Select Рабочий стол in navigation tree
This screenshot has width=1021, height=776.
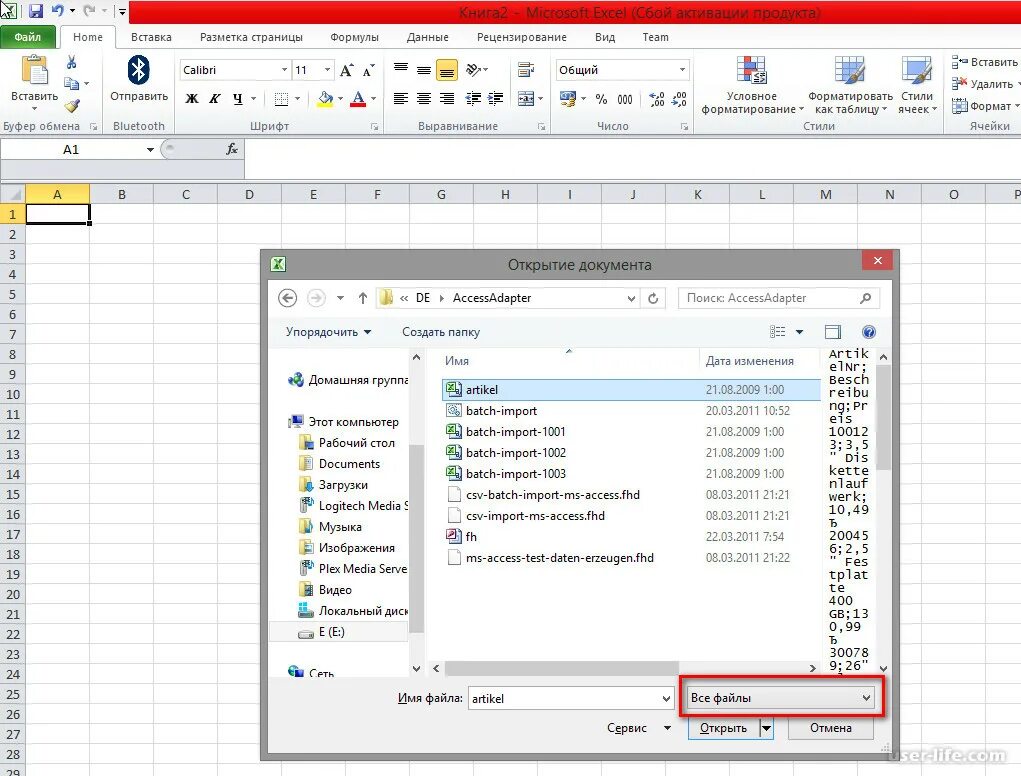tap(356, 443)
